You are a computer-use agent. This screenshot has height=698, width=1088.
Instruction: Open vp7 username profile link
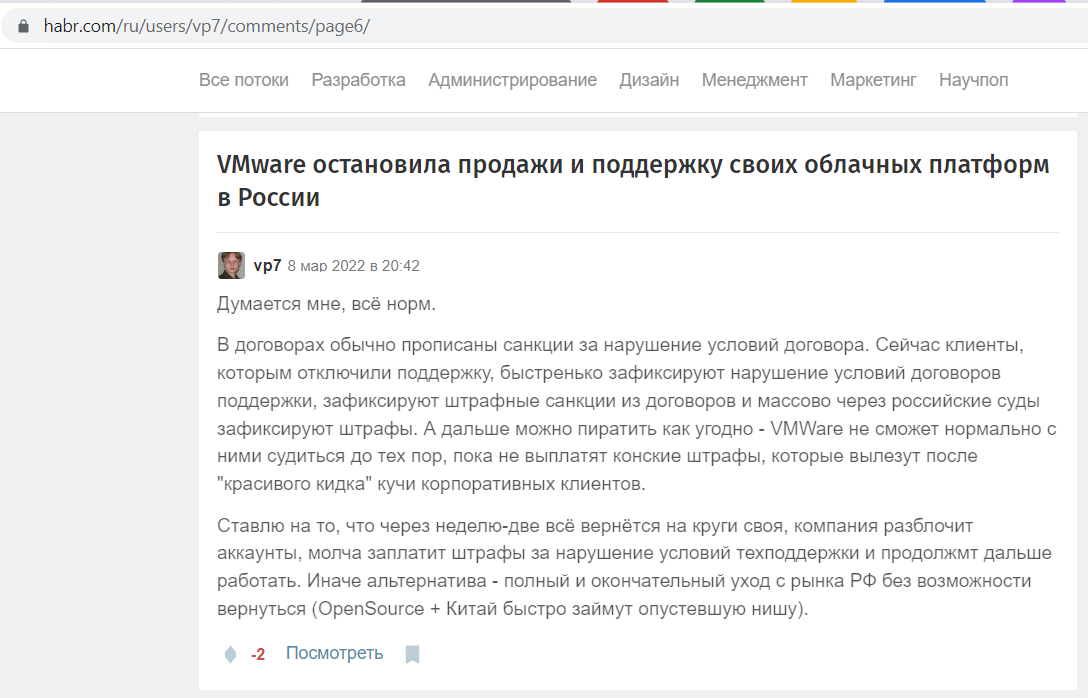[x=267, y=266]
